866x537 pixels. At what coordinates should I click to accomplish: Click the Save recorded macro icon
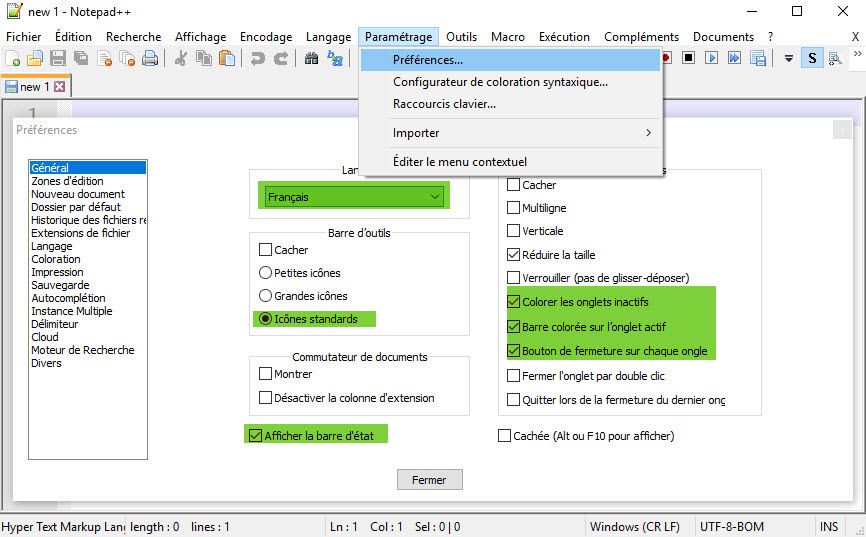[758, 58]
